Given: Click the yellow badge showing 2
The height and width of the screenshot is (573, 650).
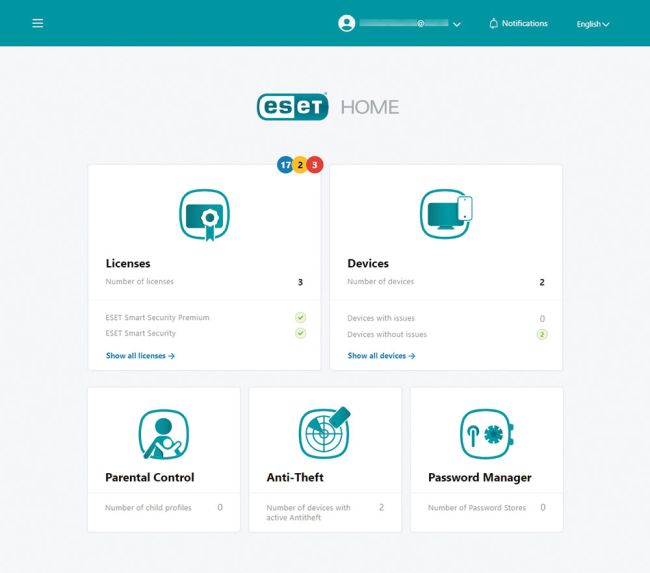Looking at the screenshot, I should tap(300, 165).
